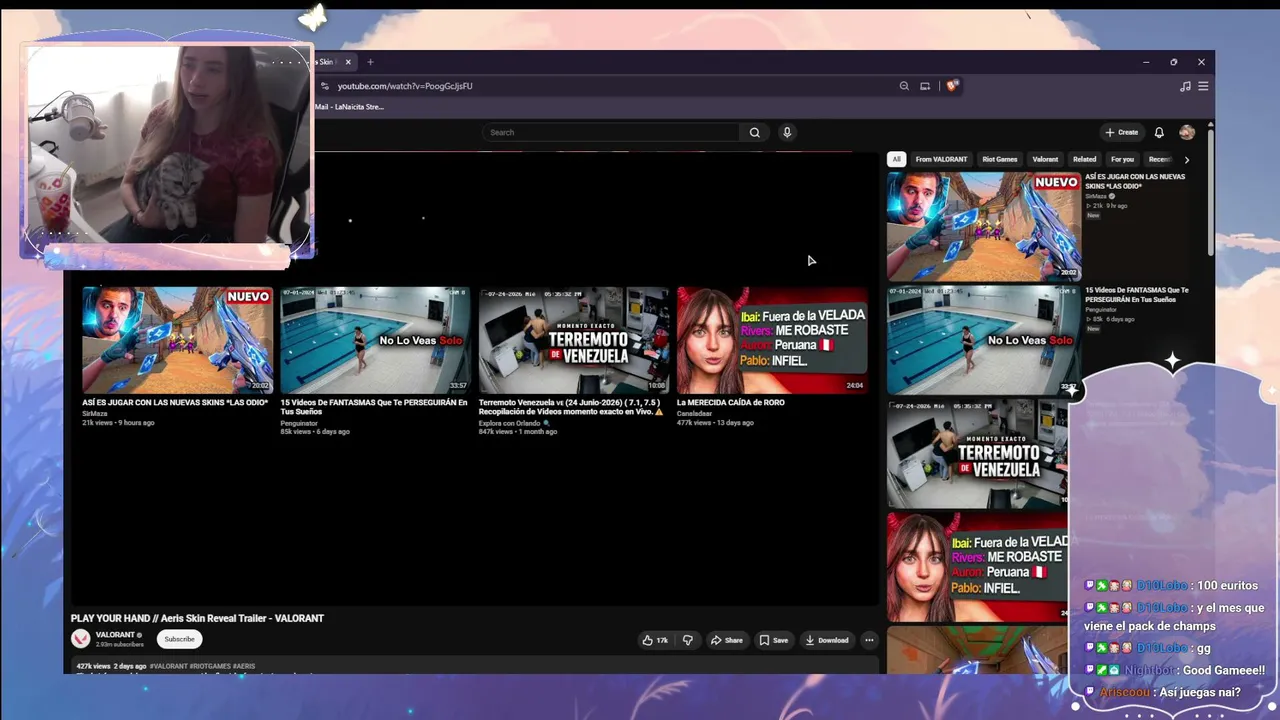
Task: Select the Valorant filter chip
Action: [1045, 159]
